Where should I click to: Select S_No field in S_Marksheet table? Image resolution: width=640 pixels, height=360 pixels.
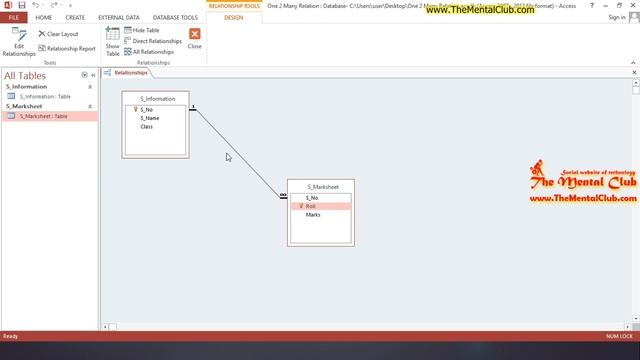(x=320, y=198)
